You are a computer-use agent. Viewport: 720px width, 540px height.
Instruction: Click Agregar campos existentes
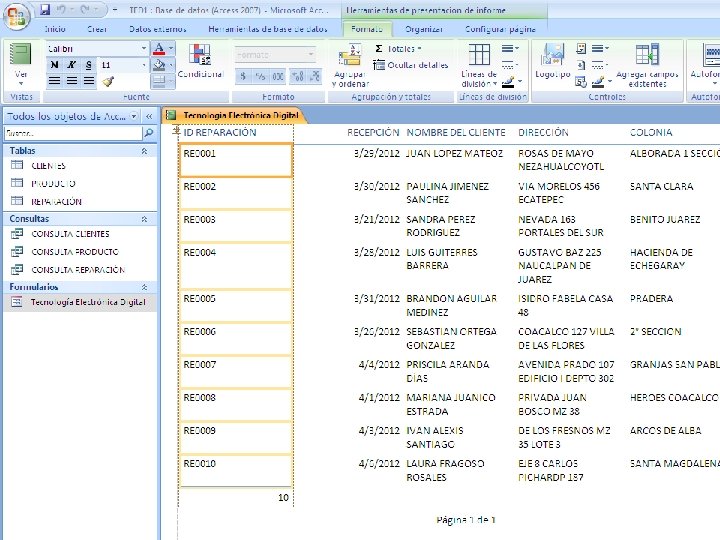tap(647, 65)
